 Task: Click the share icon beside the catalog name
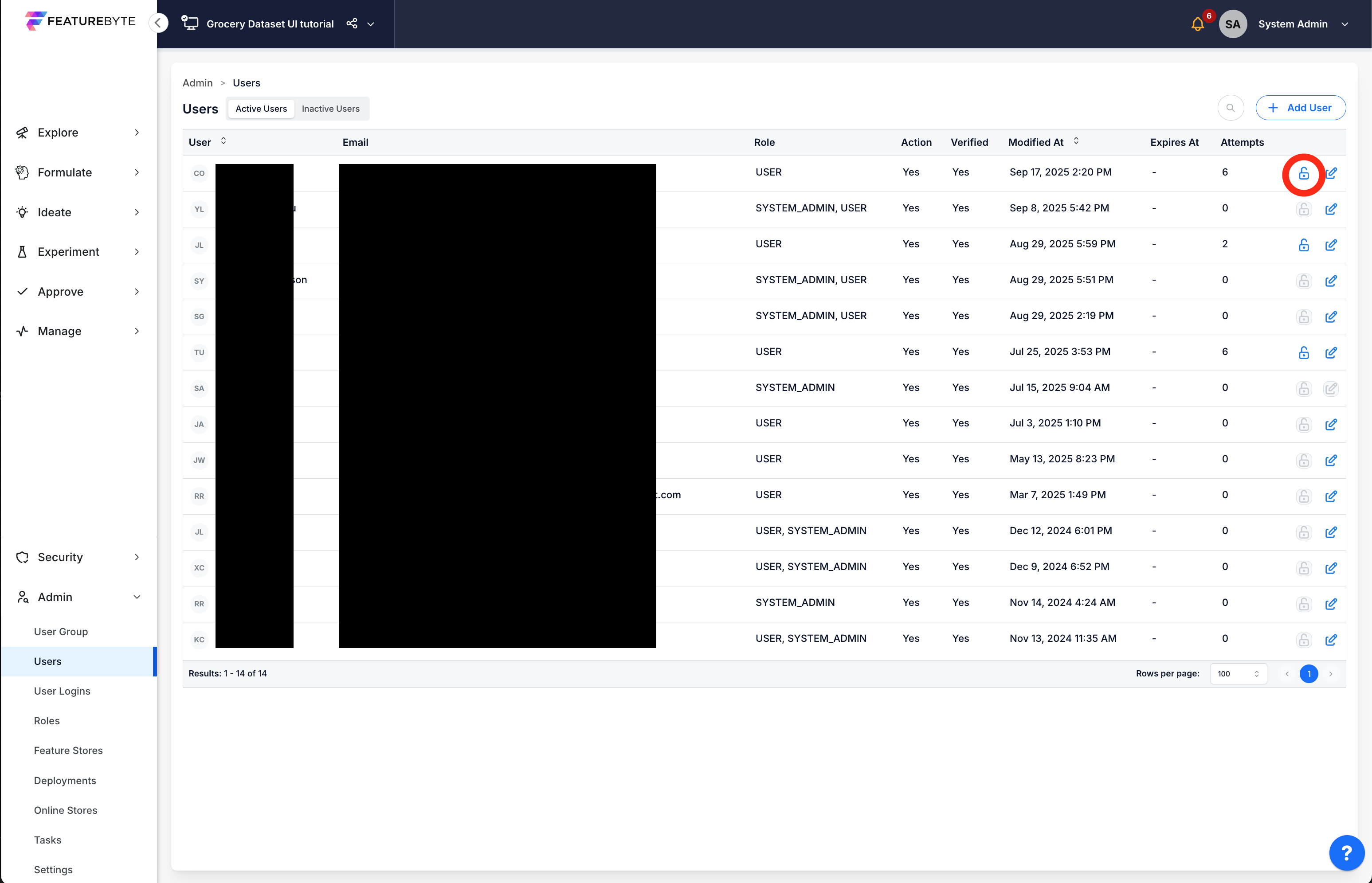point(352,23)
